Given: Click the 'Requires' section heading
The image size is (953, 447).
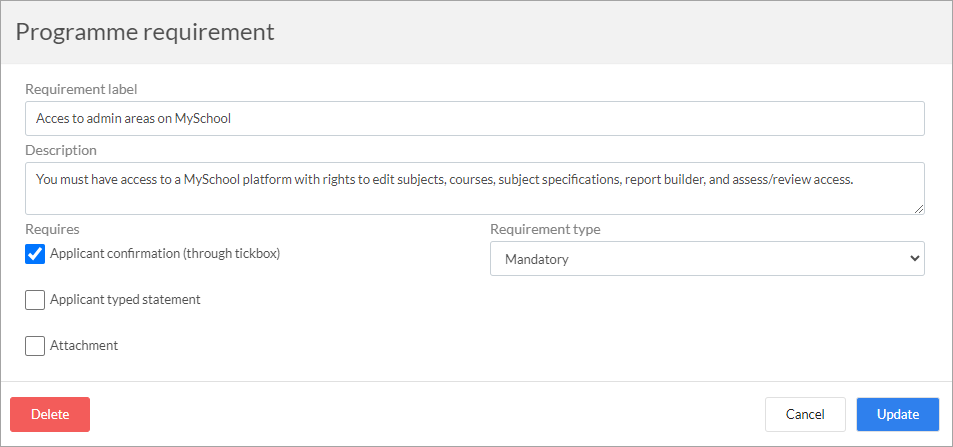Looking at the screenshot, I should (x=52, y=229).
